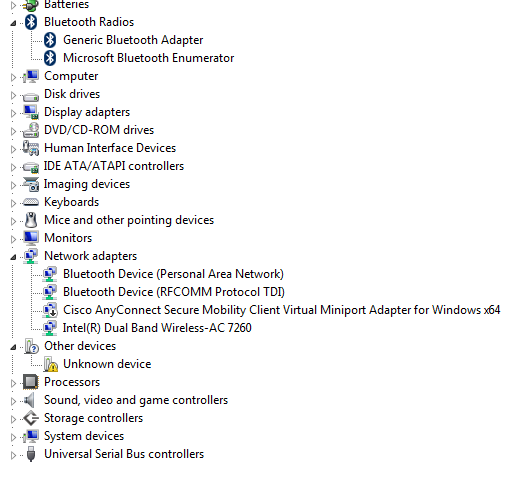Expand the Human Interface Devices node
Screen dimensions: 509x478
tap(13, 149)
